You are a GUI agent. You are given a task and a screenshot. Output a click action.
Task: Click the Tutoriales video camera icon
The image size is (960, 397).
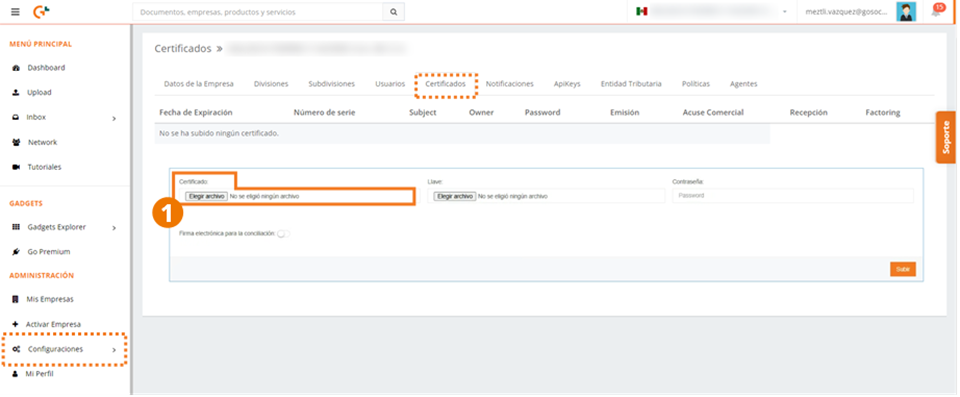[17, 167]
